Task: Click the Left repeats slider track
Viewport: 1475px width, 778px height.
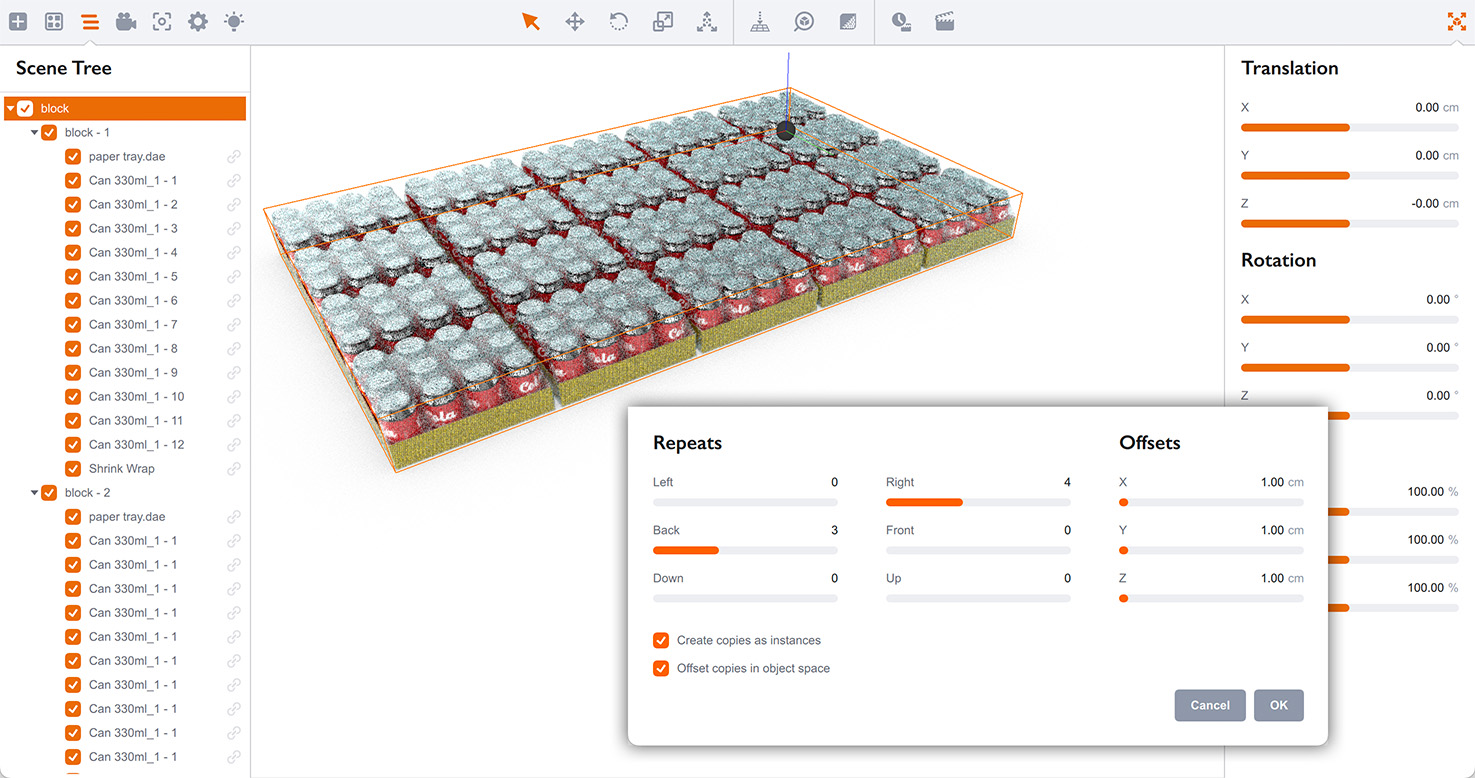Action: pyautogui.click(x=745, y=502)
